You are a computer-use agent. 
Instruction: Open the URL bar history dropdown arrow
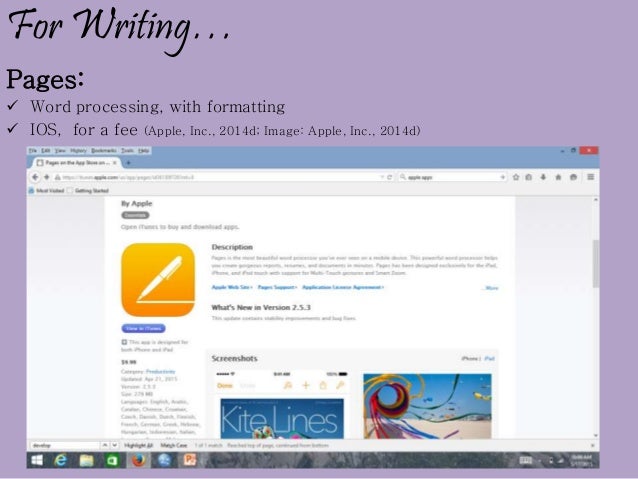pyautogui.click(x=382, y=177)
